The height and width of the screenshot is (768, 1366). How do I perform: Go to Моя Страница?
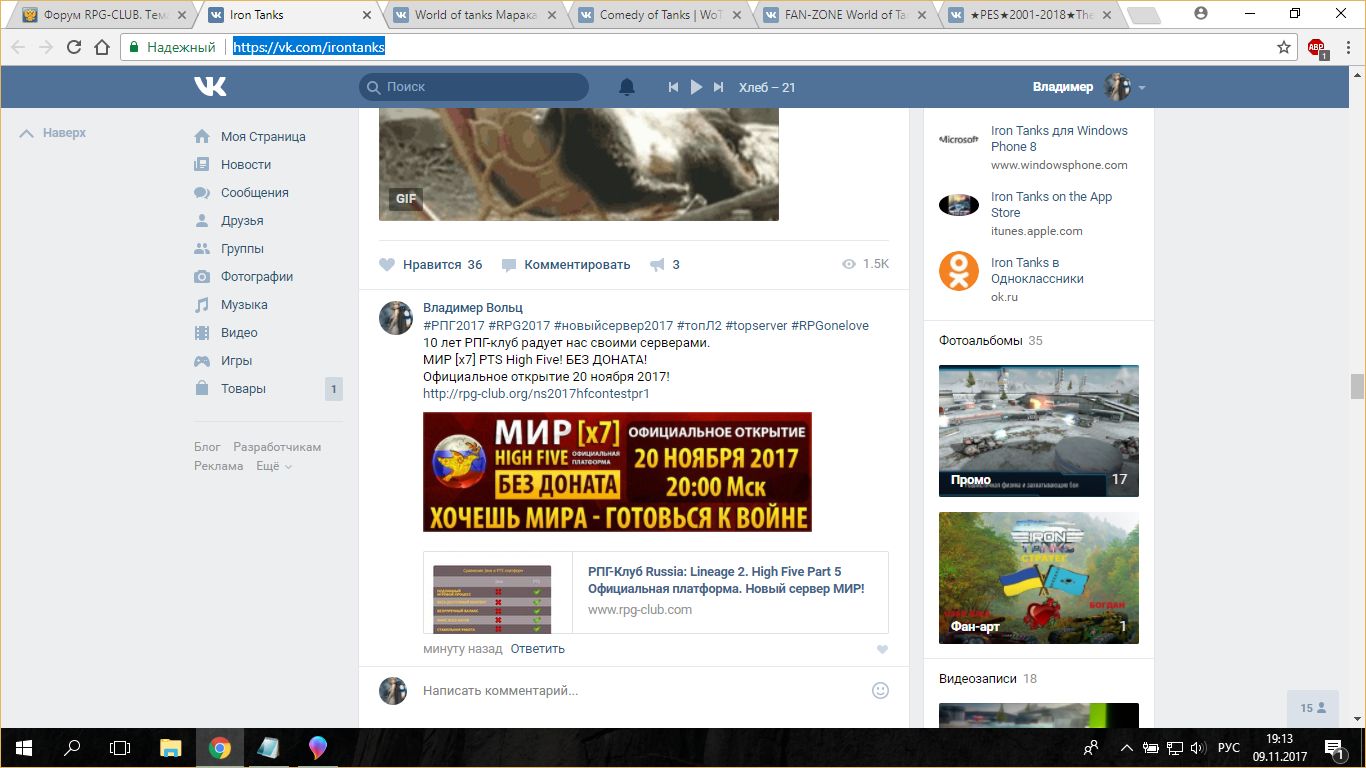click(263, 137)
